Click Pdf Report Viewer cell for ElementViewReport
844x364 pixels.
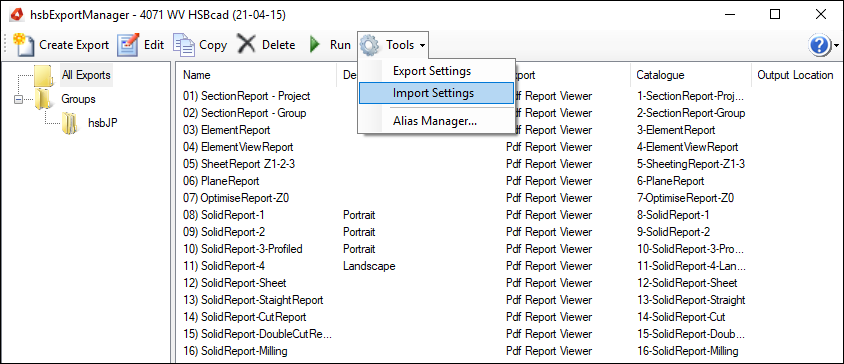point(549,147)
